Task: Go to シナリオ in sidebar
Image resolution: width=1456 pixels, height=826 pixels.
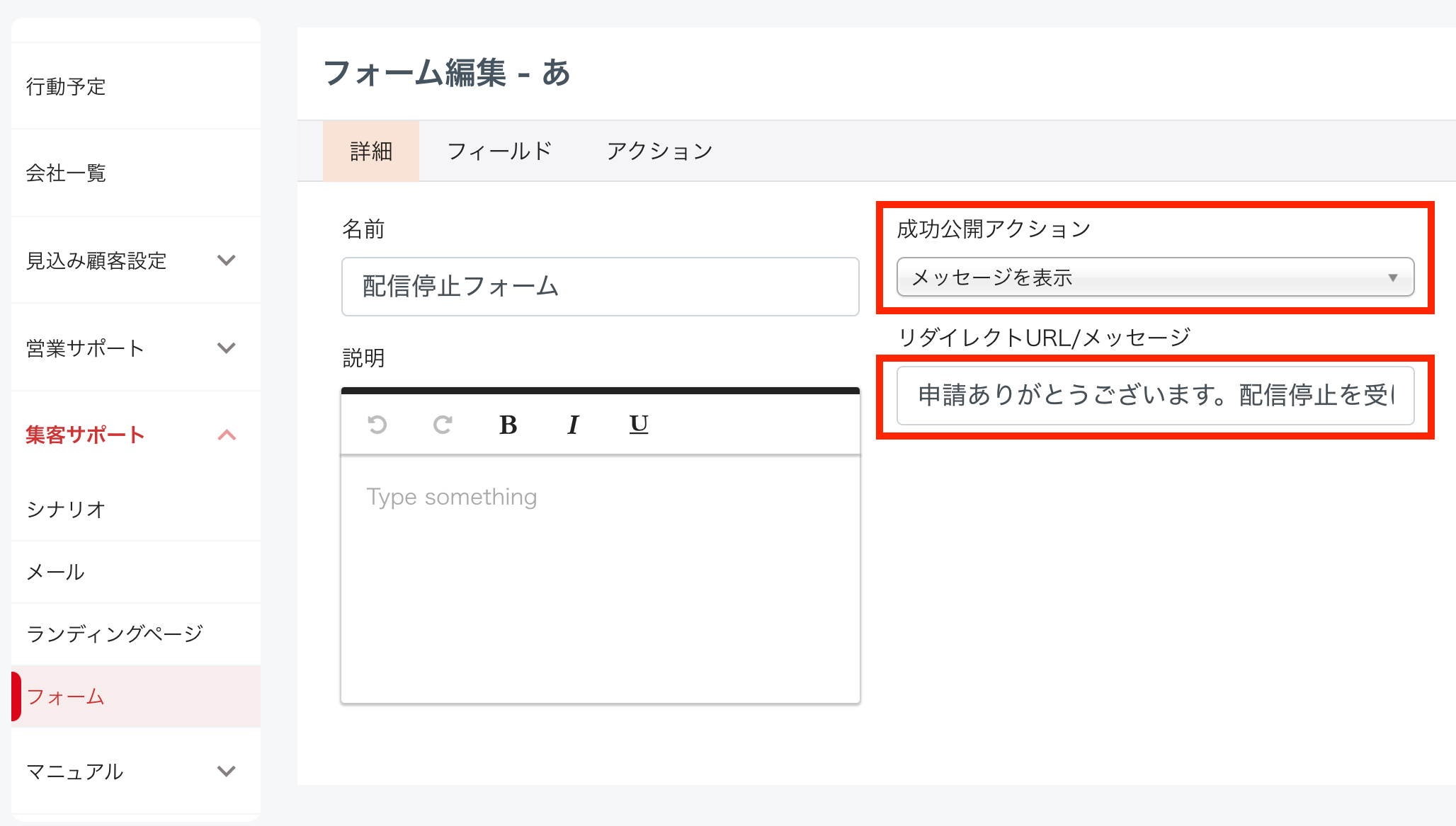Action: tap(66, 510)
